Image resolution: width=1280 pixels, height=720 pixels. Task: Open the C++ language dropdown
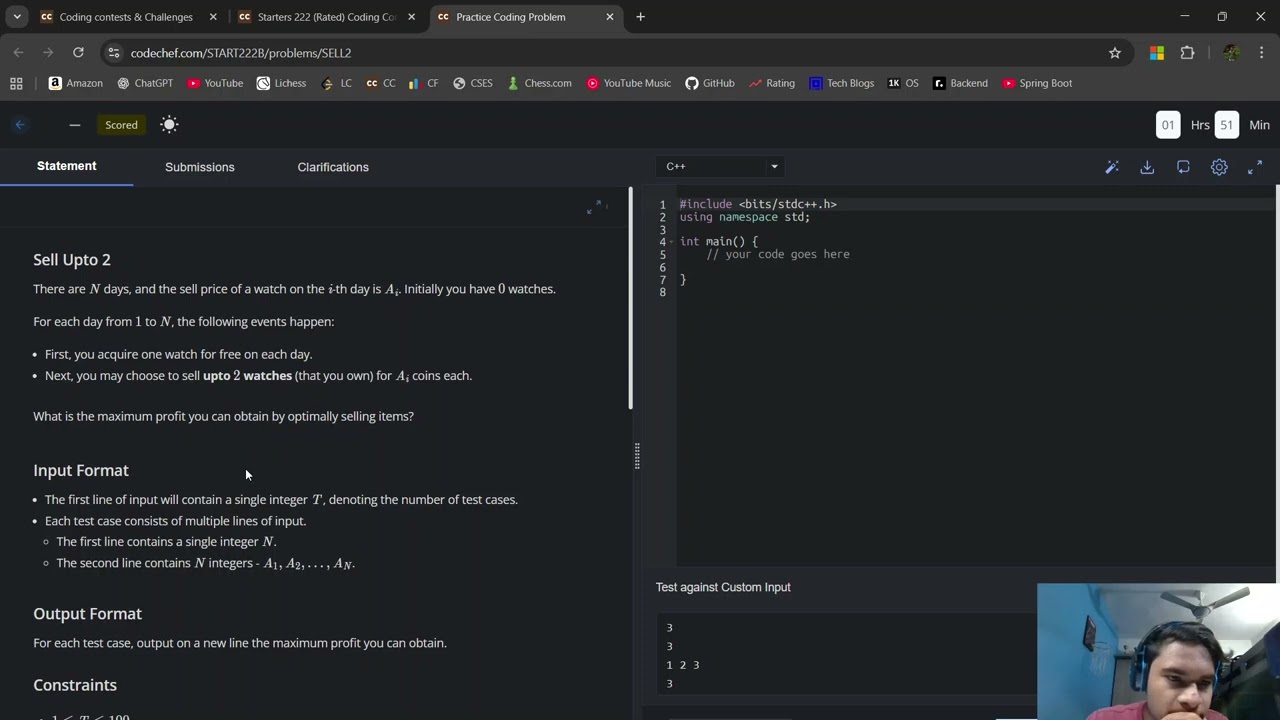(x=721, y=166)
